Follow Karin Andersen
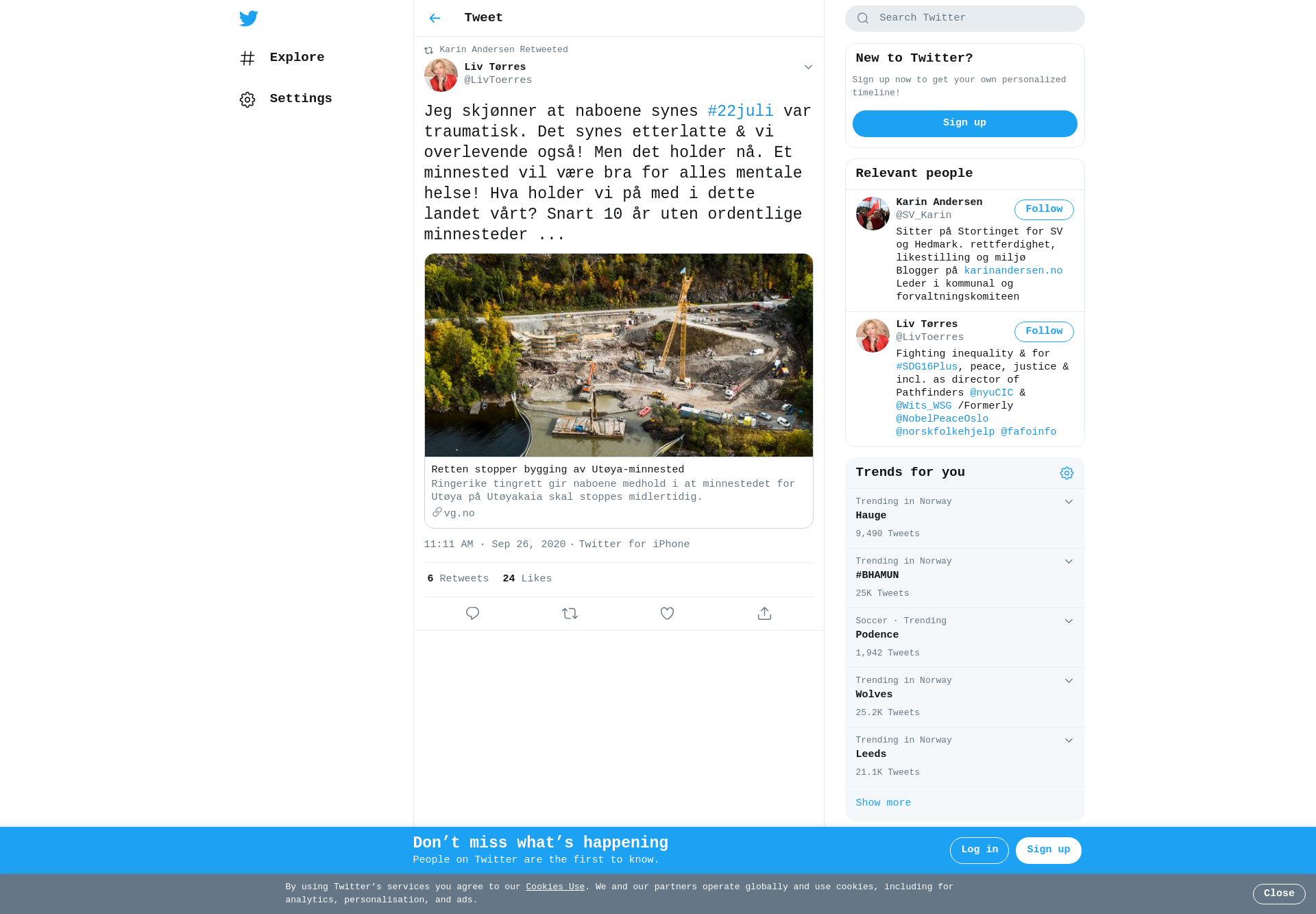Image resolution: width=1316 pixels, height=914 pixels. click(x=1044, y=210)
